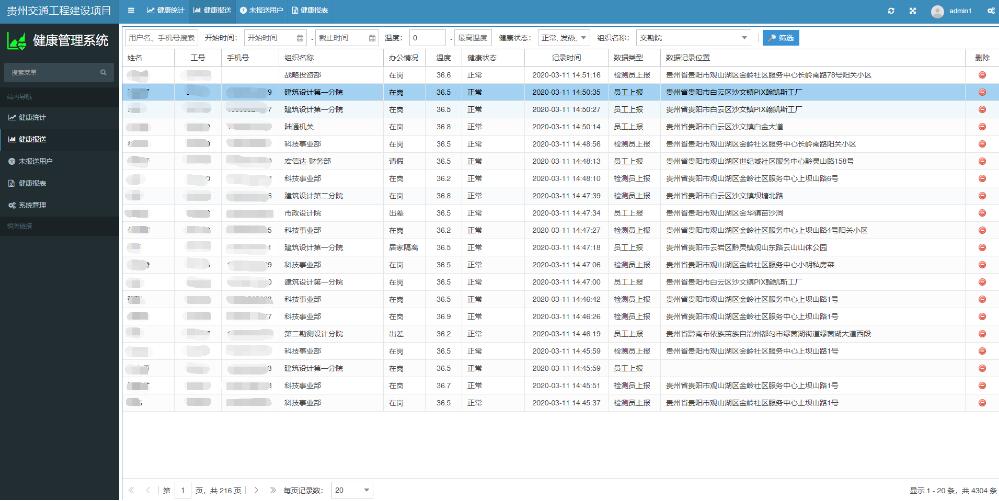
Task: Delete the record timed 14:45:37
Action: (x=982, y=403)
